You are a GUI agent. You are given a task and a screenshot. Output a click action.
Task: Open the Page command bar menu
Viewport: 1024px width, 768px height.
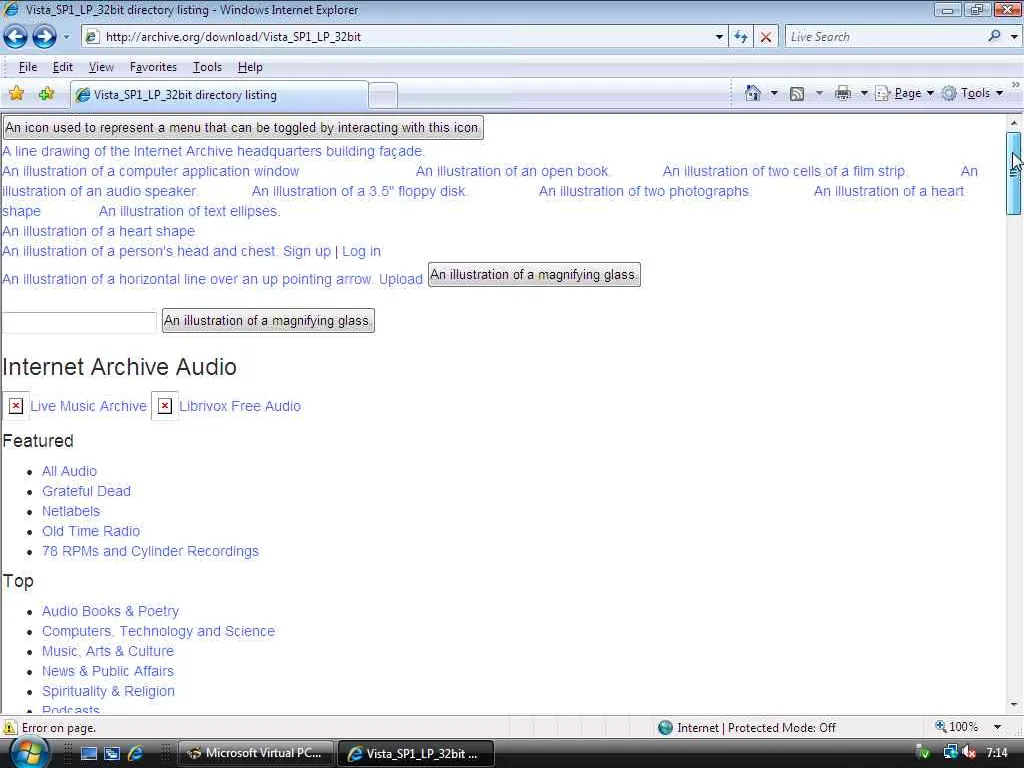click(x=904, y=93)
